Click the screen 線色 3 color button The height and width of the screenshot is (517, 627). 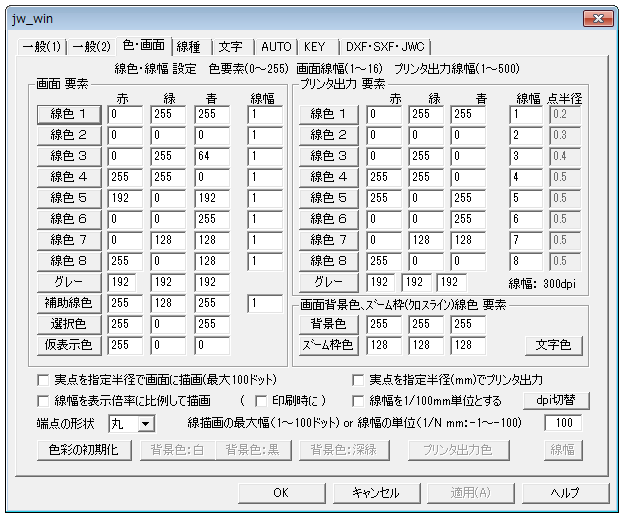click(x=69, y=156)
